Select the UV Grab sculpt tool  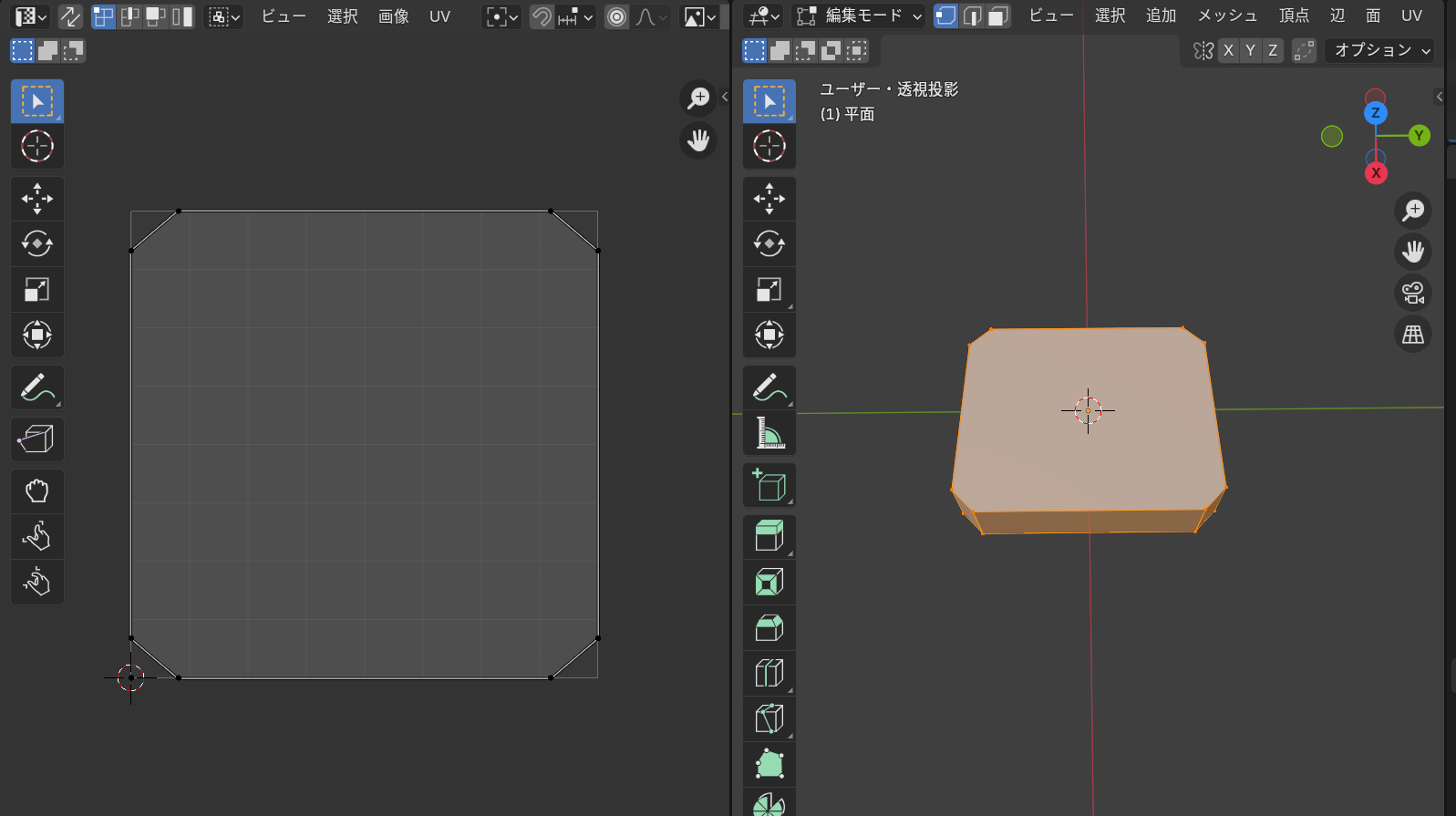37,491
